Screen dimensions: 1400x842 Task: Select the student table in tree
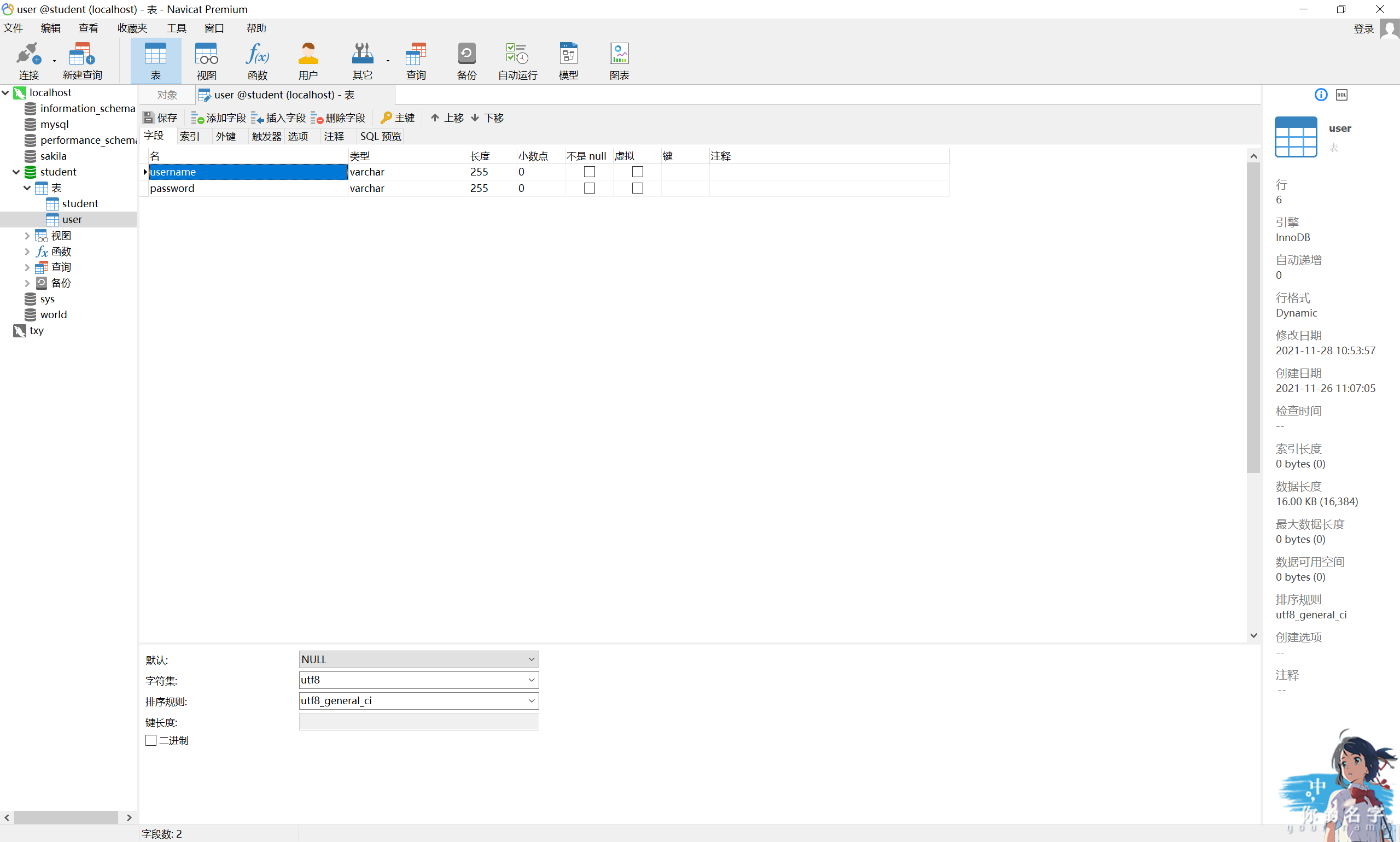pyautogui.click(x=80, y=204)
